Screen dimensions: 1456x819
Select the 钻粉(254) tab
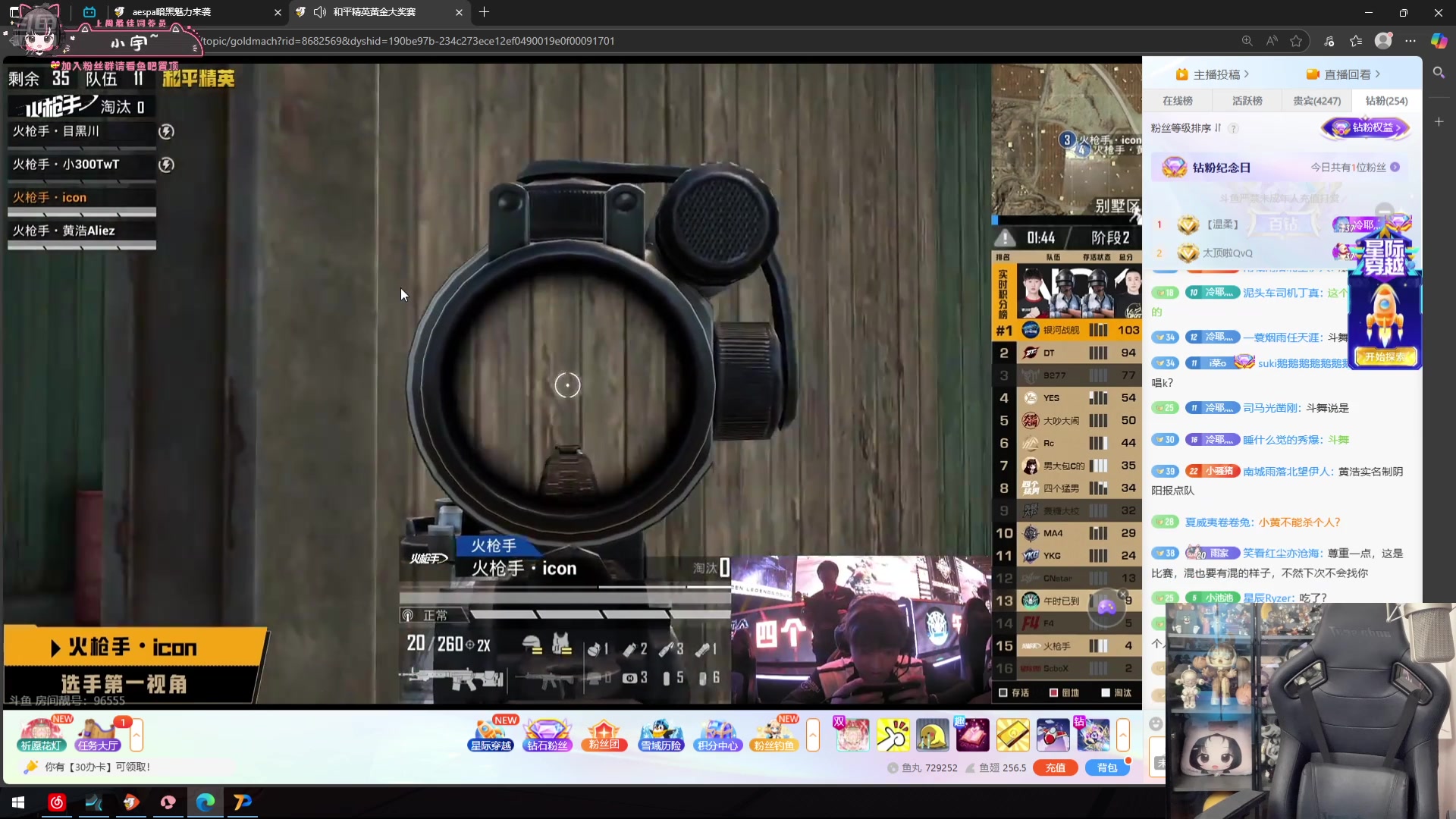[1387, 101]
